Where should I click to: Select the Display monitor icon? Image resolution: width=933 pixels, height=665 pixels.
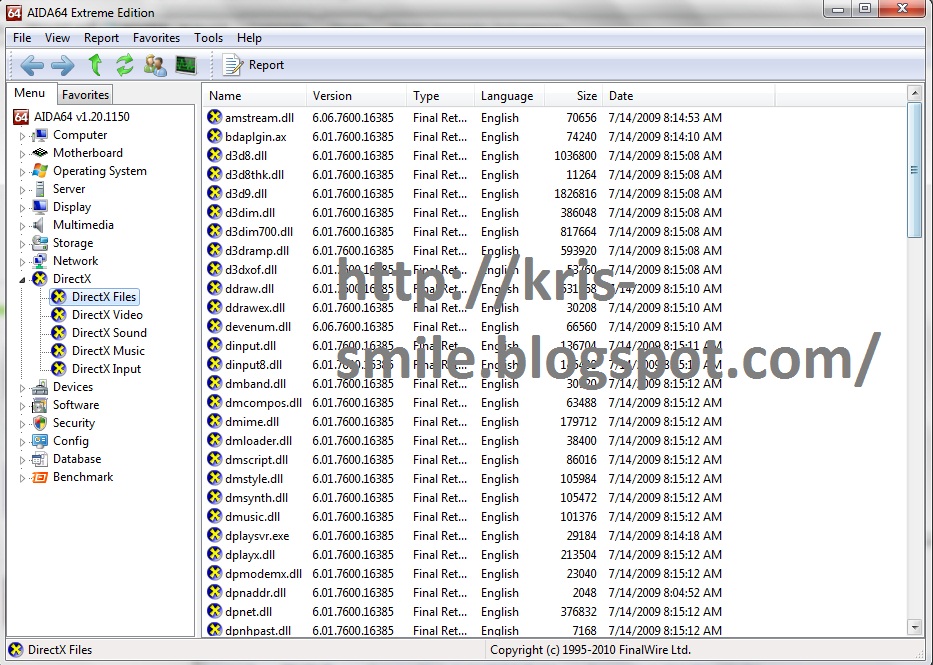click(x=40, y=207)
